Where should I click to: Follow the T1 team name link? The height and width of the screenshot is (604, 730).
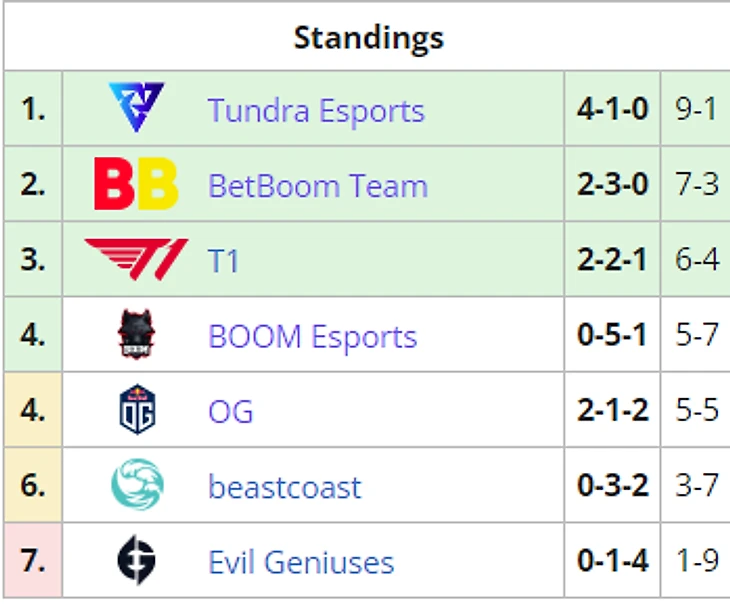click(223, 261)
